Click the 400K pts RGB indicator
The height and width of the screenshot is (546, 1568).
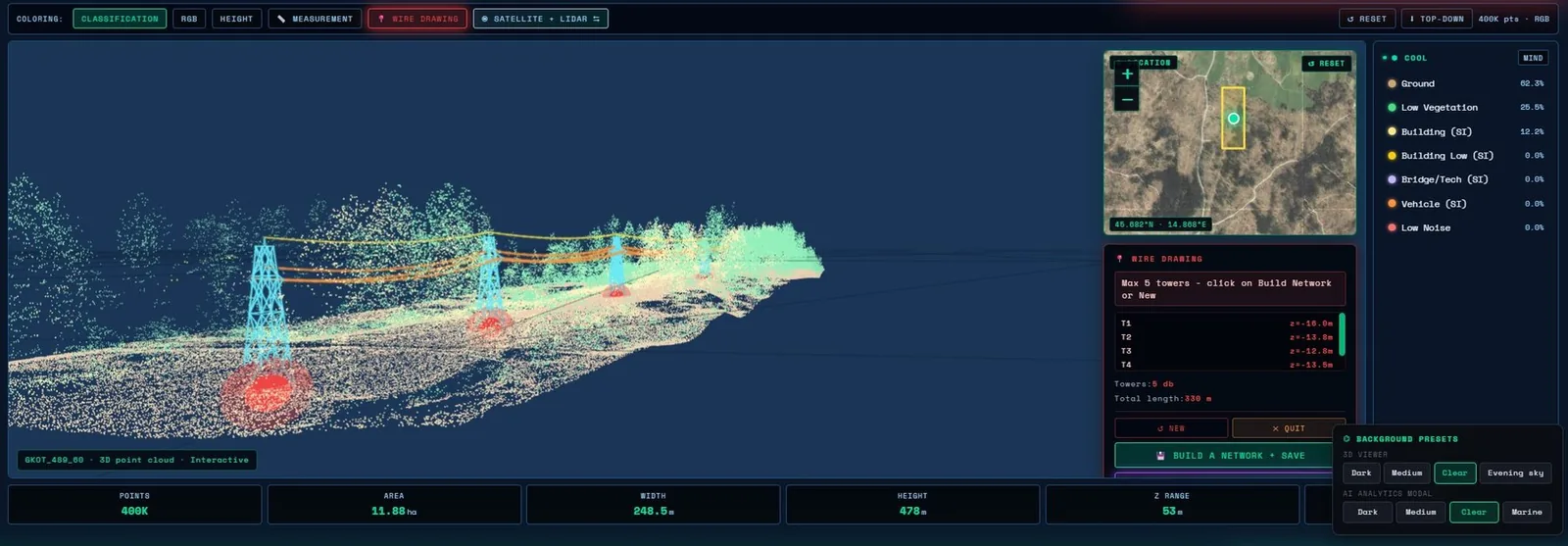(1514, 19)
